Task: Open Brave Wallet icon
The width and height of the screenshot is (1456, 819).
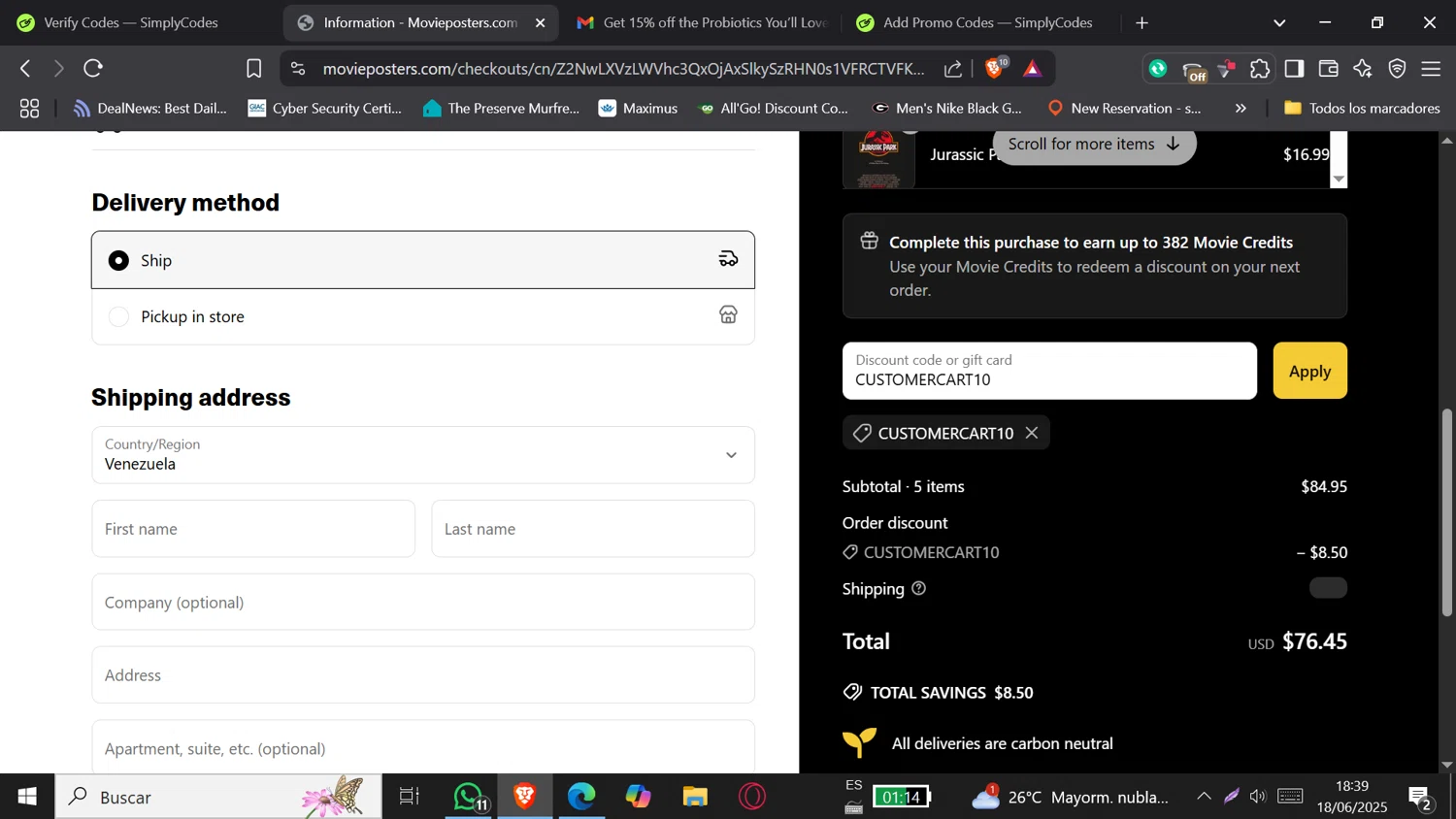Action: coord(1329,69)
